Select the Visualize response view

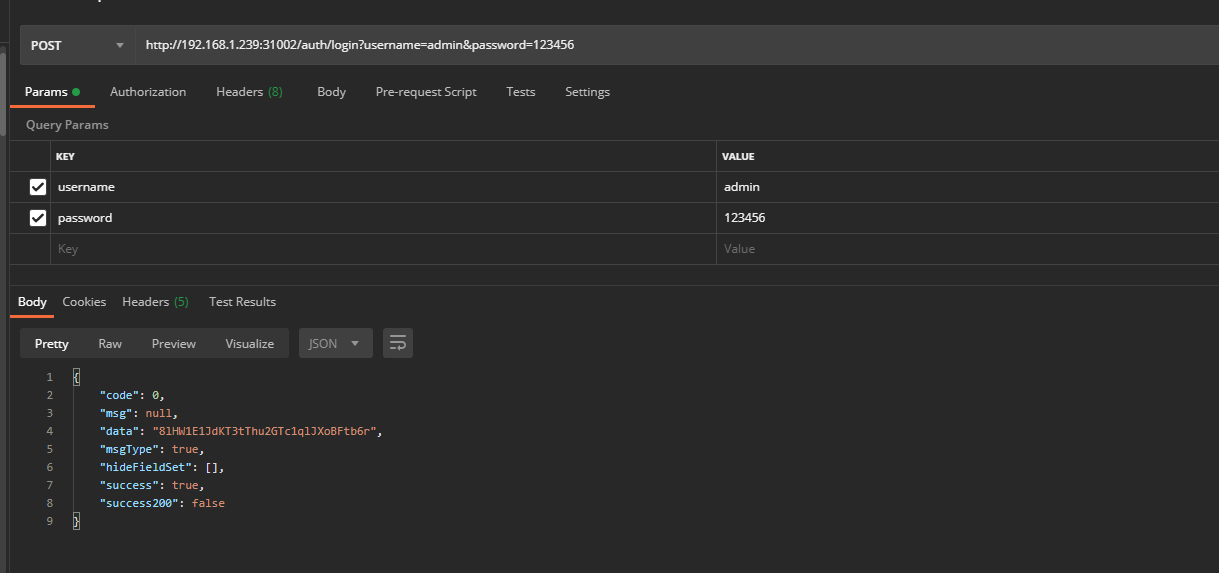click(249, 343)
